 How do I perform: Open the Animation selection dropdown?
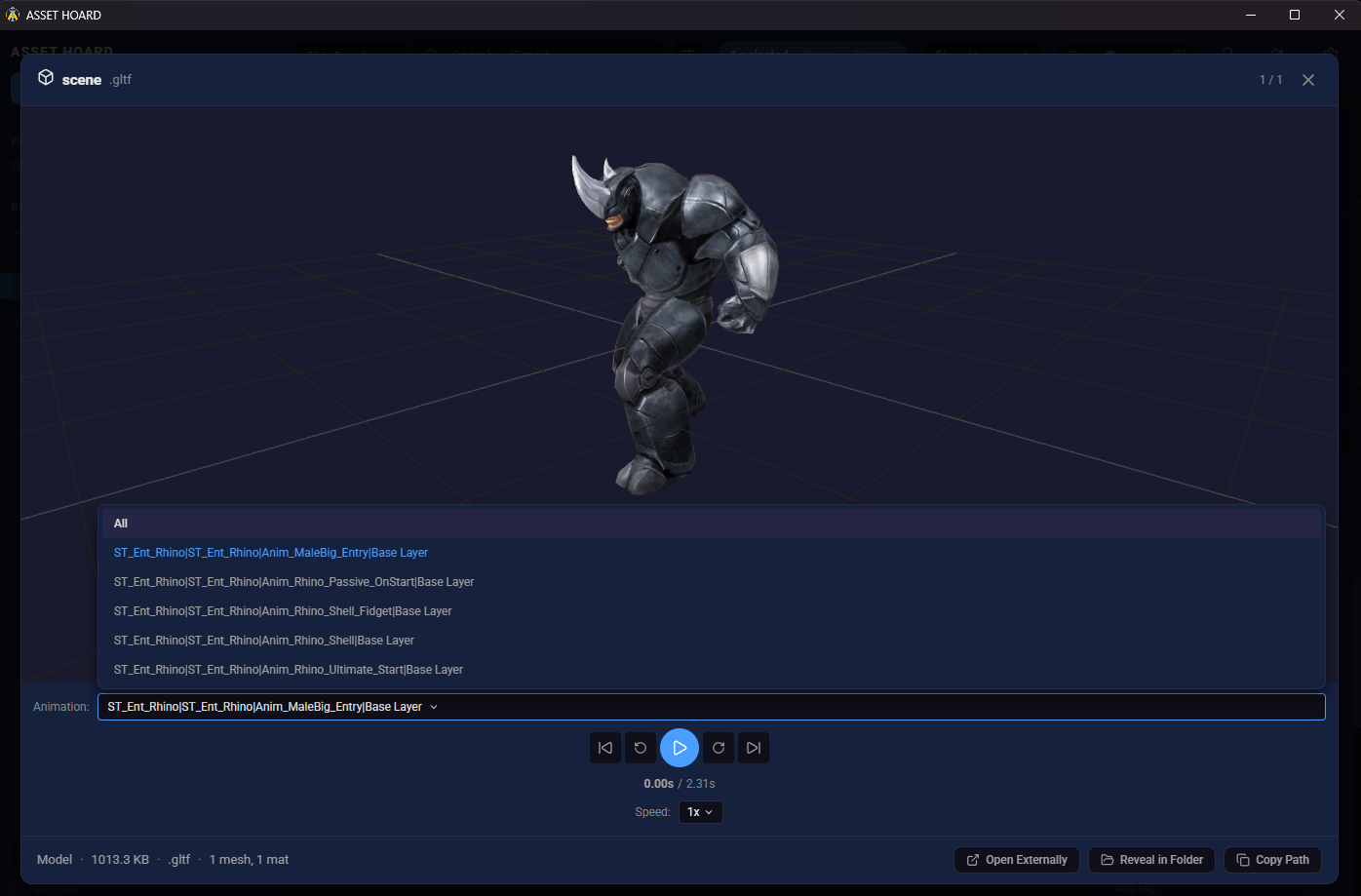[711, 706]
